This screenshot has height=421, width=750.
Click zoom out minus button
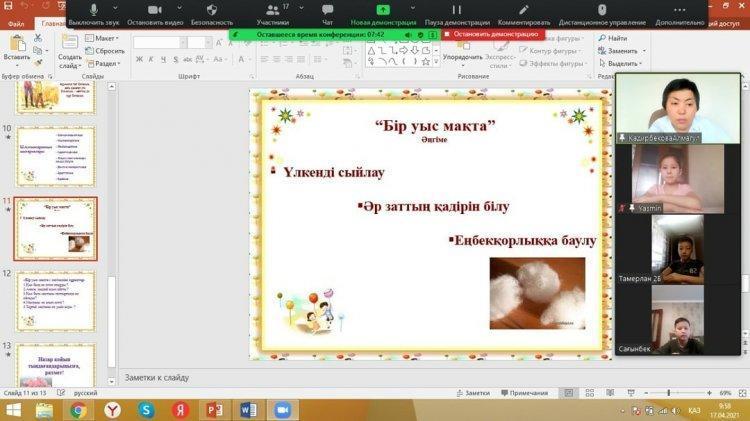(x=646, y=393)
